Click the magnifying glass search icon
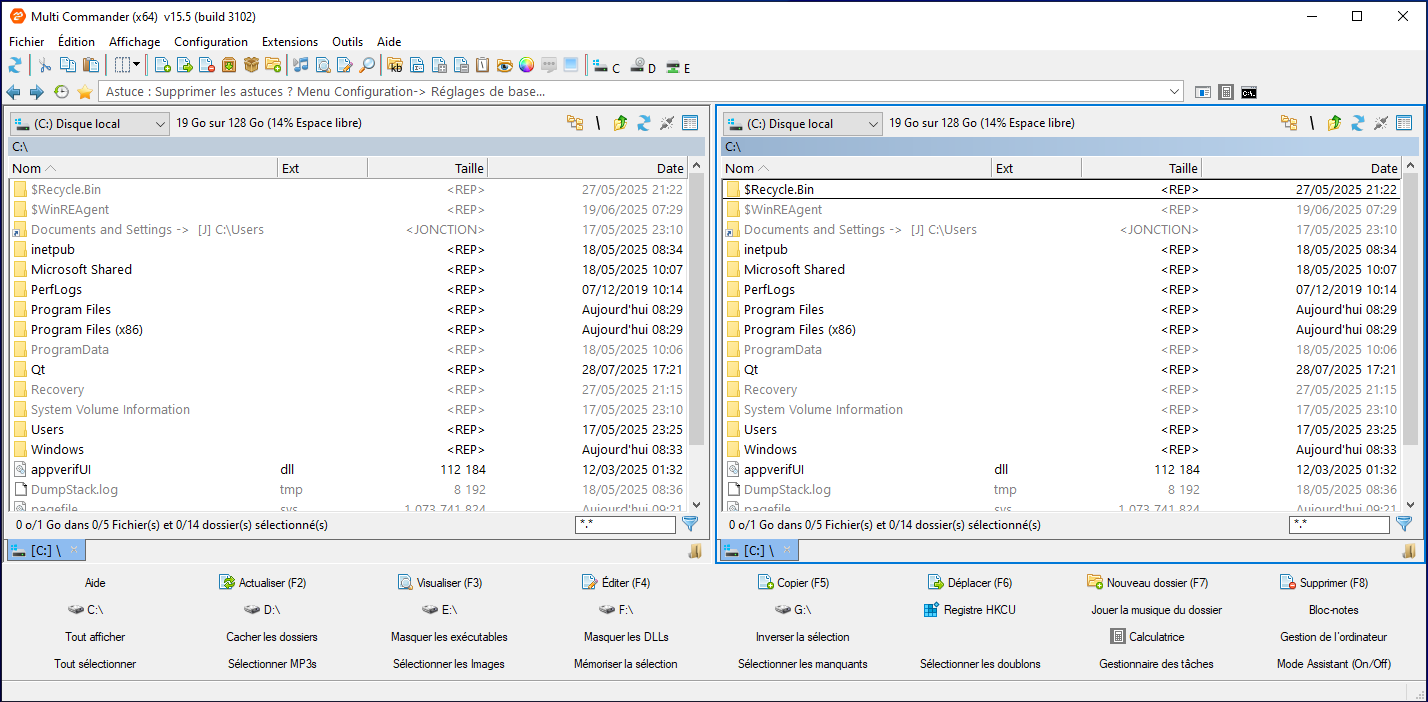The image size is (1428, 702). 367,66
